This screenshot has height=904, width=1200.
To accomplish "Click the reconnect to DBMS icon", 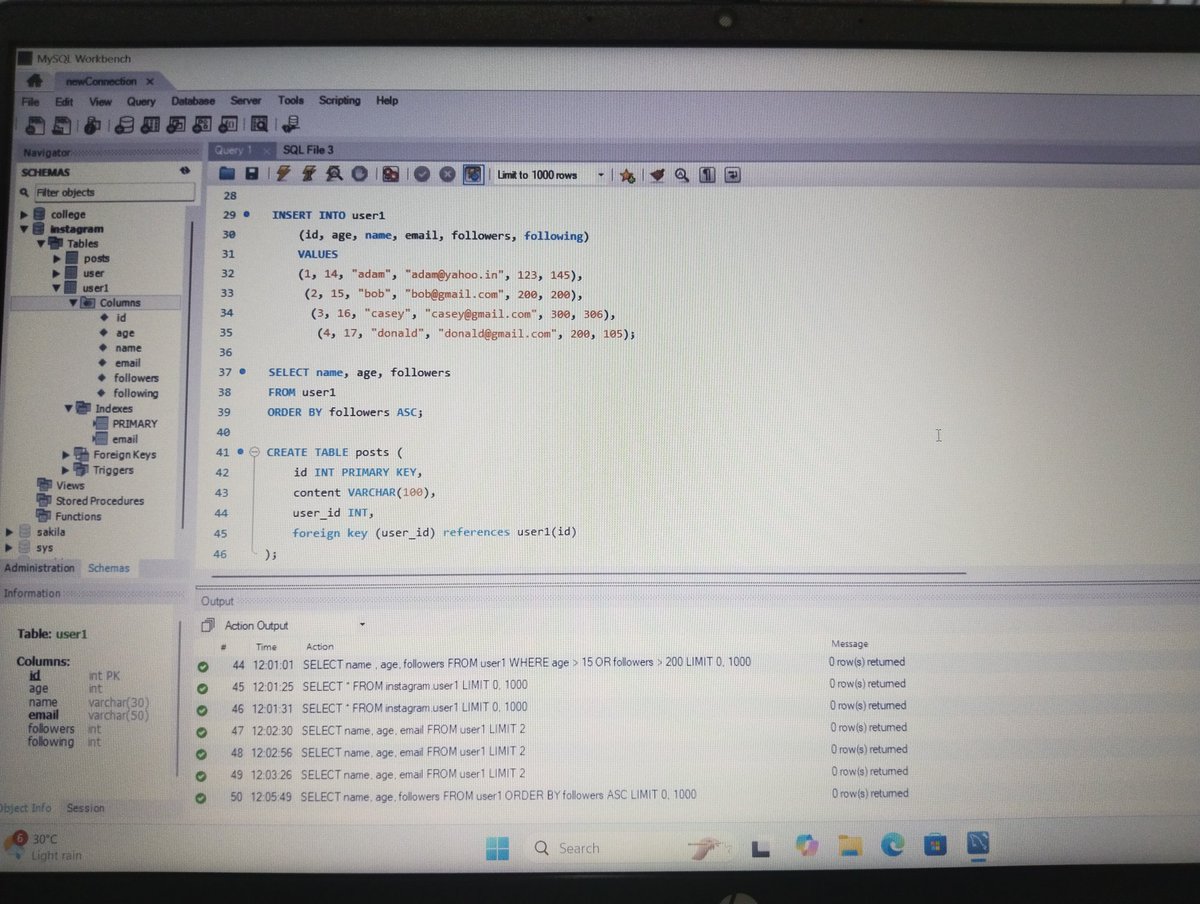I will (291, 125).
